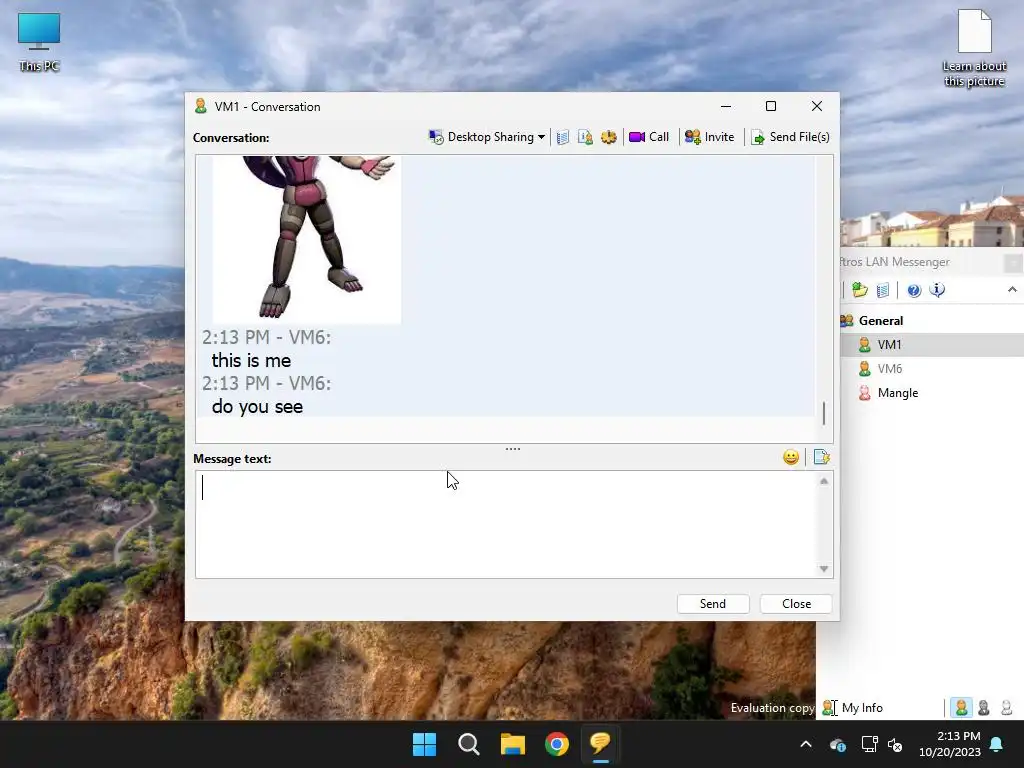1024x768 pixels.
Task: Click the message box scroll-down arrow
Action: coord(824,569)
